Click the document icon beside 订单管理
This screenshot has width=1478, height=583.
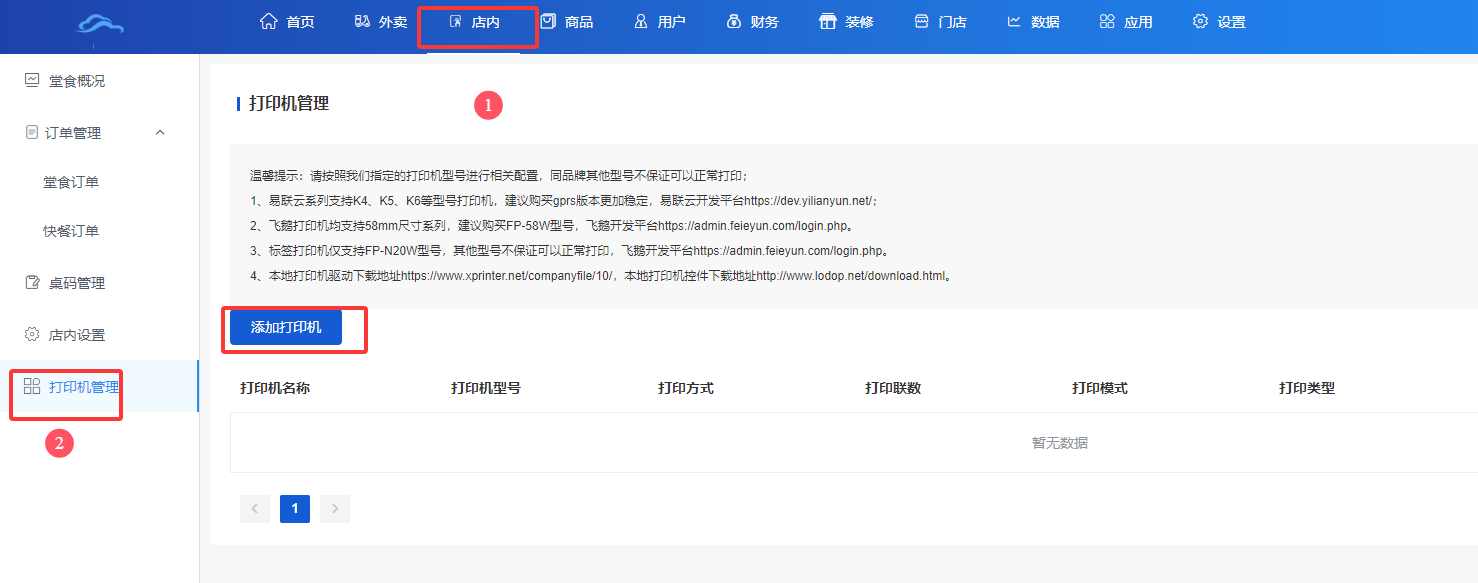pos(32,132)
